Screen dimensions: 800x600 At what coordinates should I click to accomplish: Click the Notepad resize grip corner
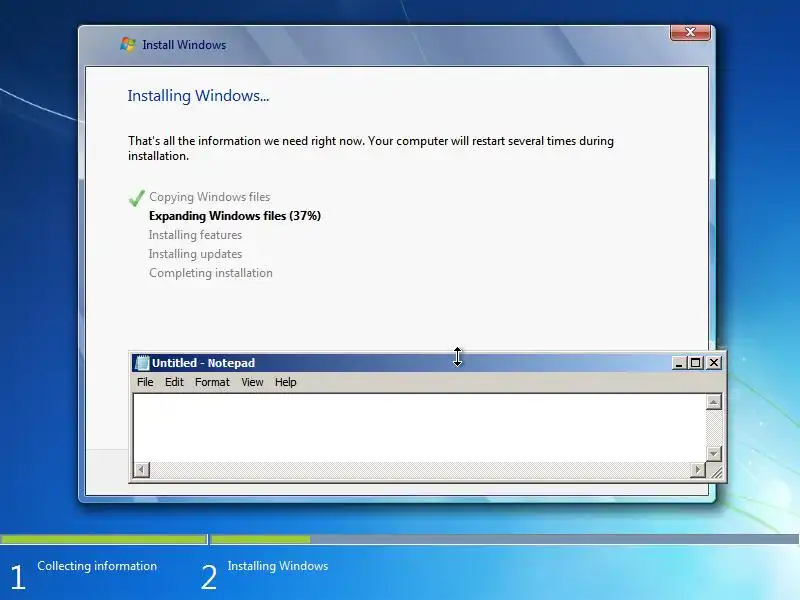pyautogui.click(x=716, y=472)
